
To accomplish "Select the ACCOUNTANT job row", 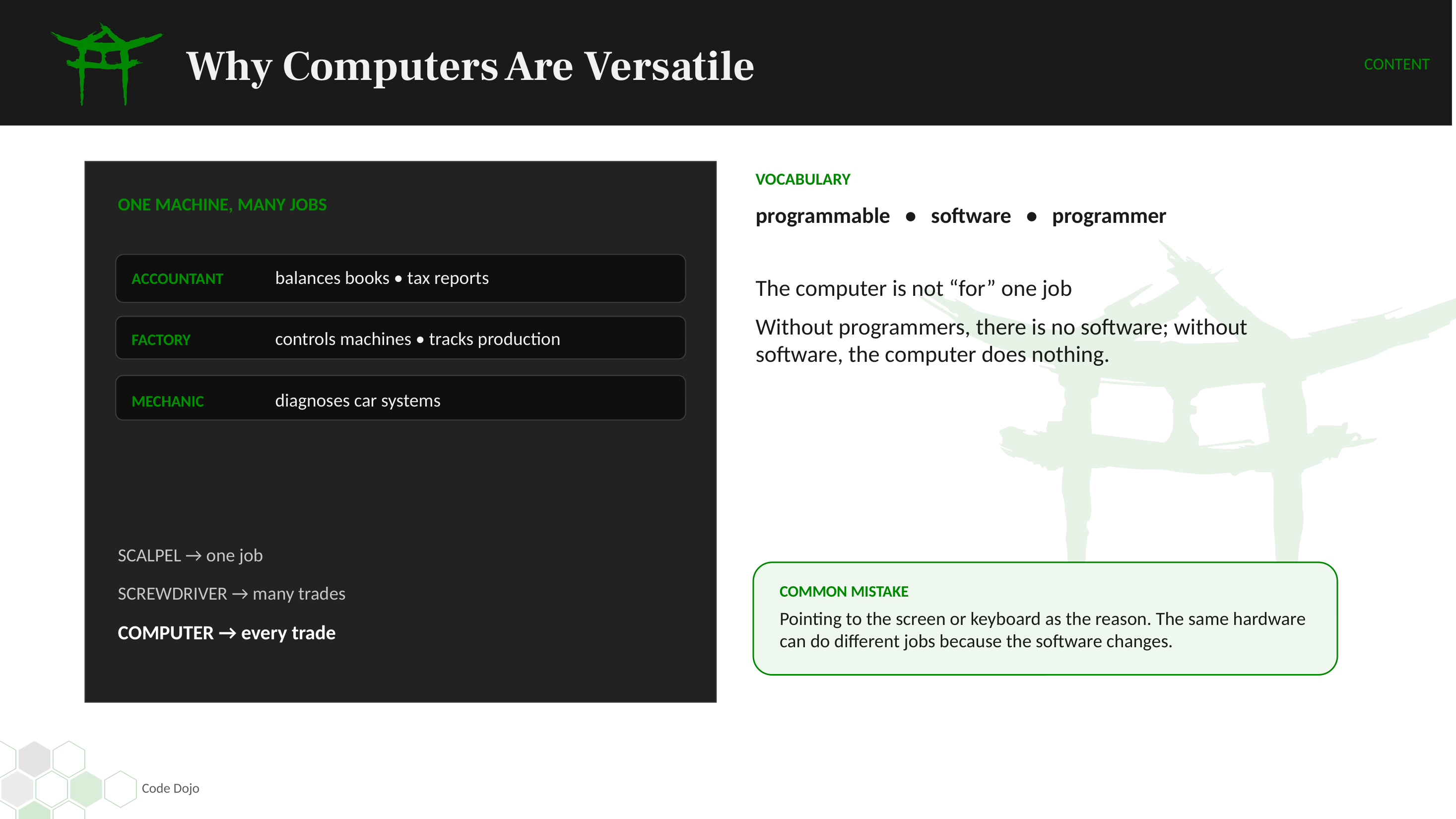I will (x=400, y=278).
